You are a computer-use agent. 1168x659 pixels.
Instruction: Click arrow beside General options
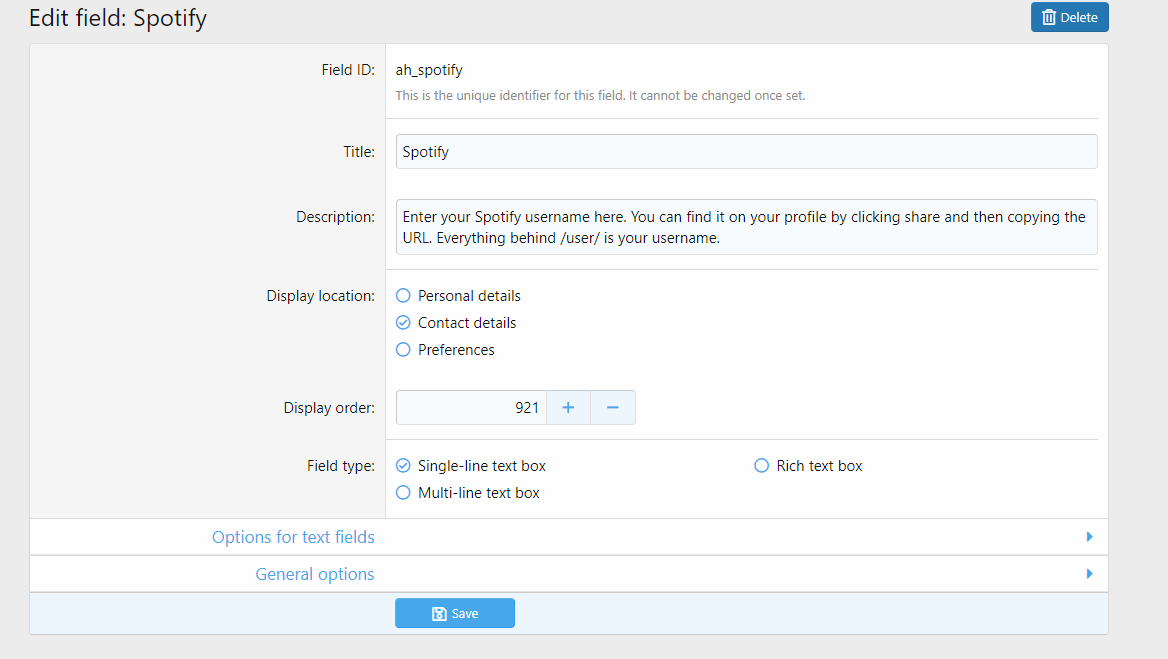pos(1090,574)
